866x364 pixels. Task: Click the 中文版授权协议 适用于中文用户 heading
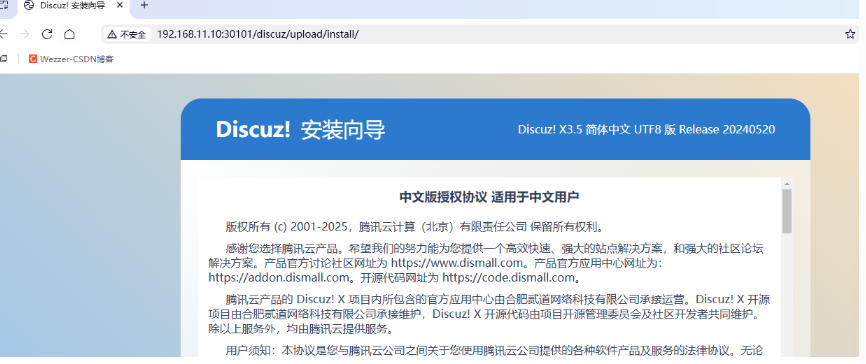tap(489, 197)
